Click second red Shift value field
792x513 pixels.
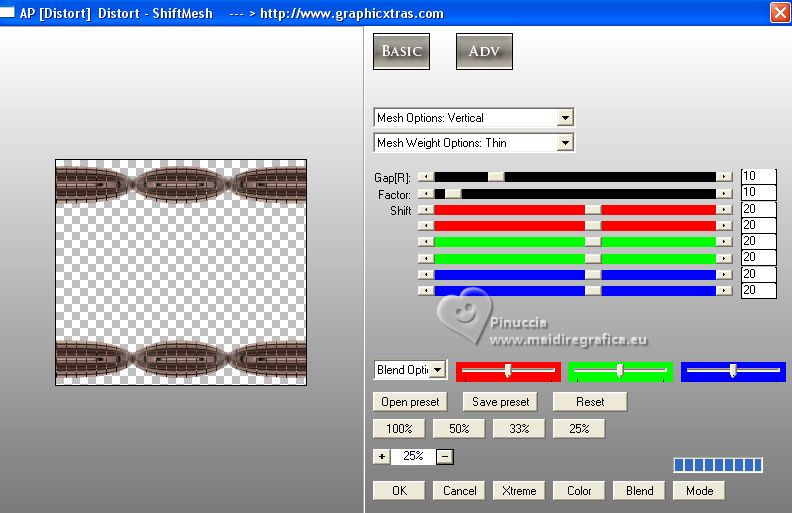[x=758, y=225]
